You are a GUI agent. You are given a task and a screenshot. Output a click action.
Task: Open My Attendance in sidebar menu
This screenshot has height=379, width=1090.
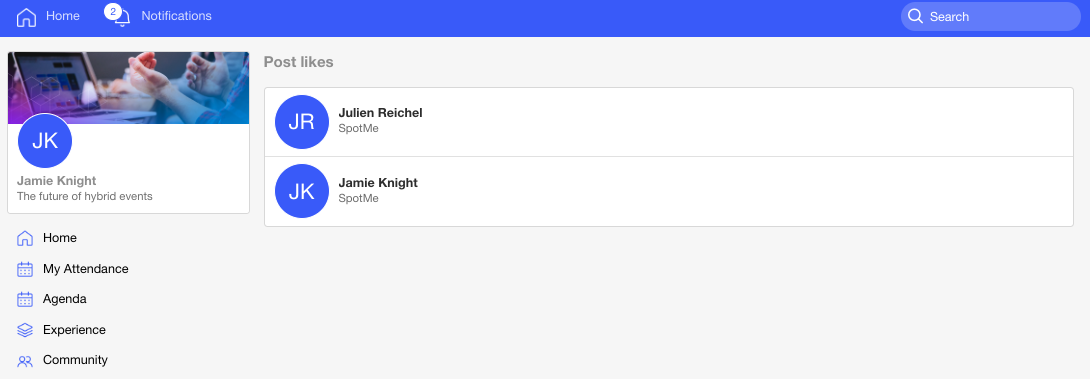86,268
